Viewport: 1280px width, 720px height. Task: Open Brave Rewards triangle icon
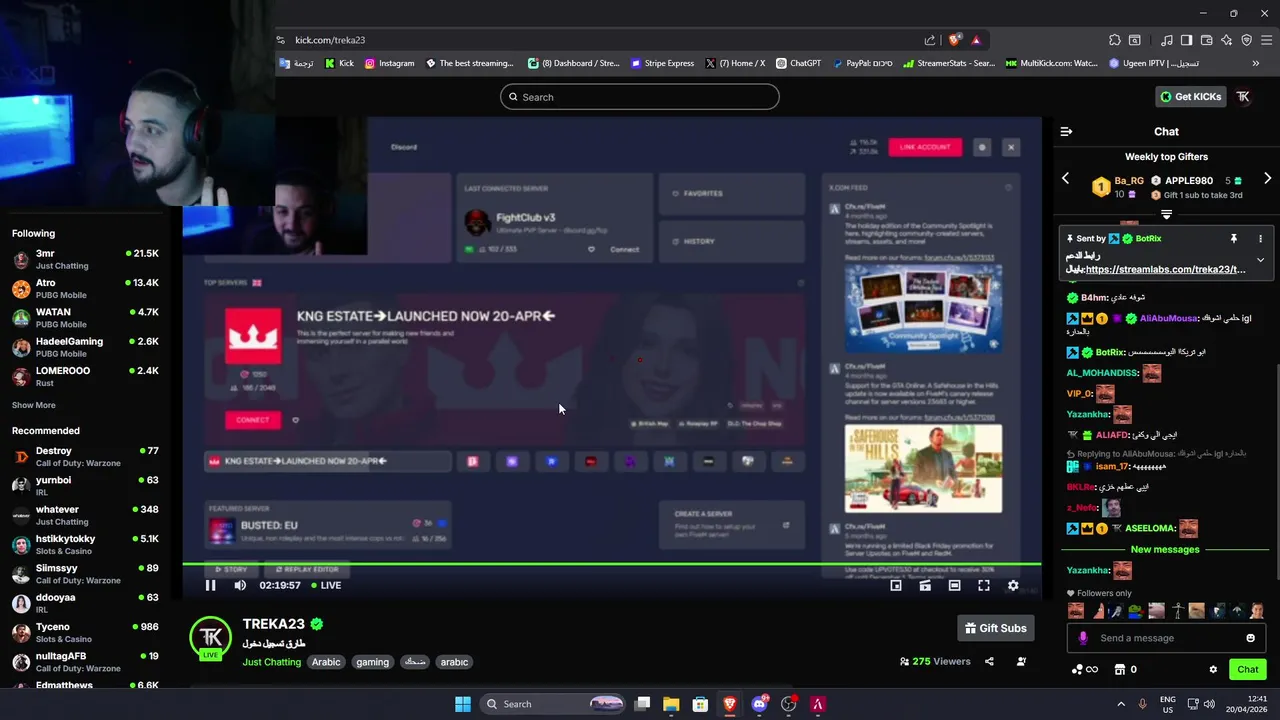point(976,40)
